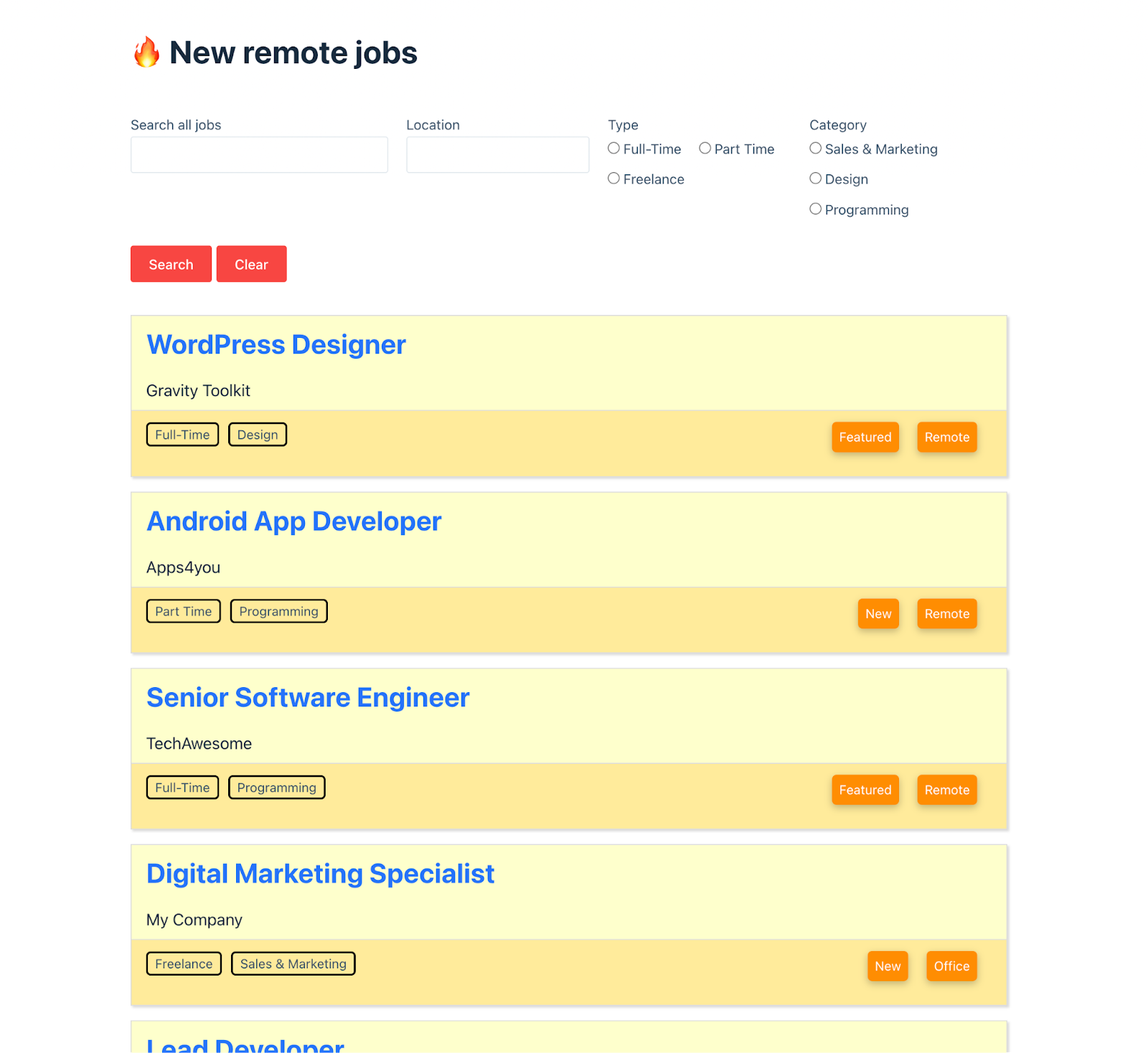Open the WordPress Designer job listing
The height and width of the screenshot is (1053, 1148).
(276, 345)
